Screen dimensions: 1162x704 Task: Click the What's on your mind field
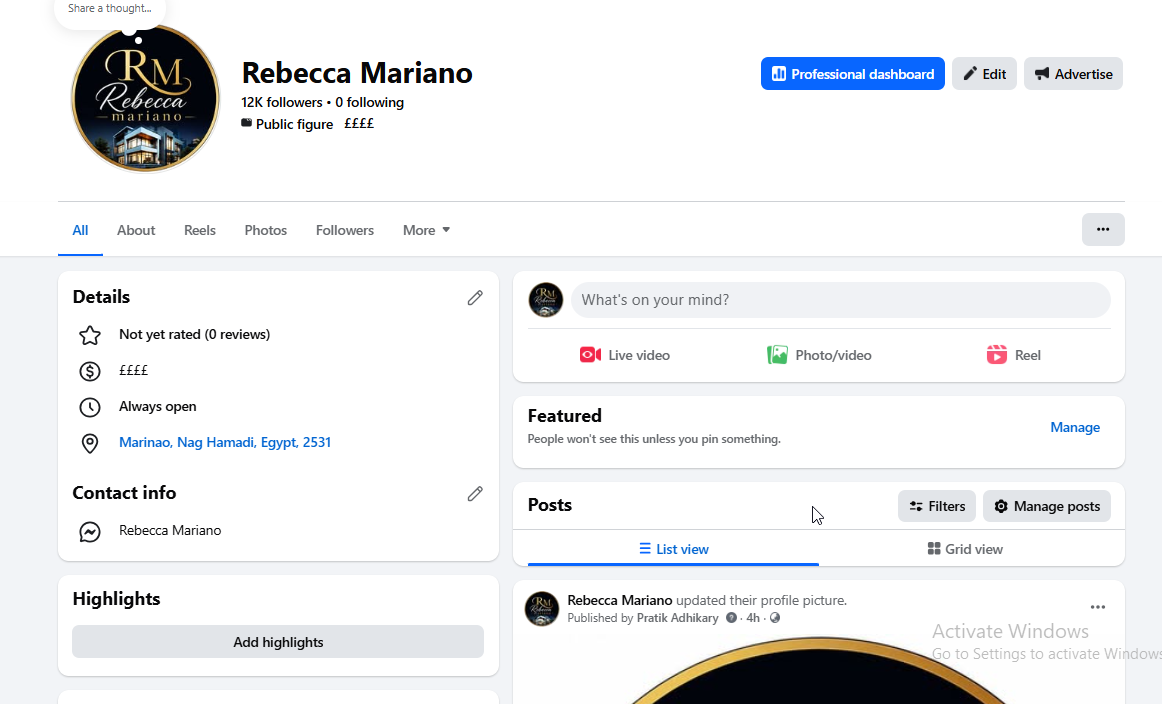(x=840, y=300)
